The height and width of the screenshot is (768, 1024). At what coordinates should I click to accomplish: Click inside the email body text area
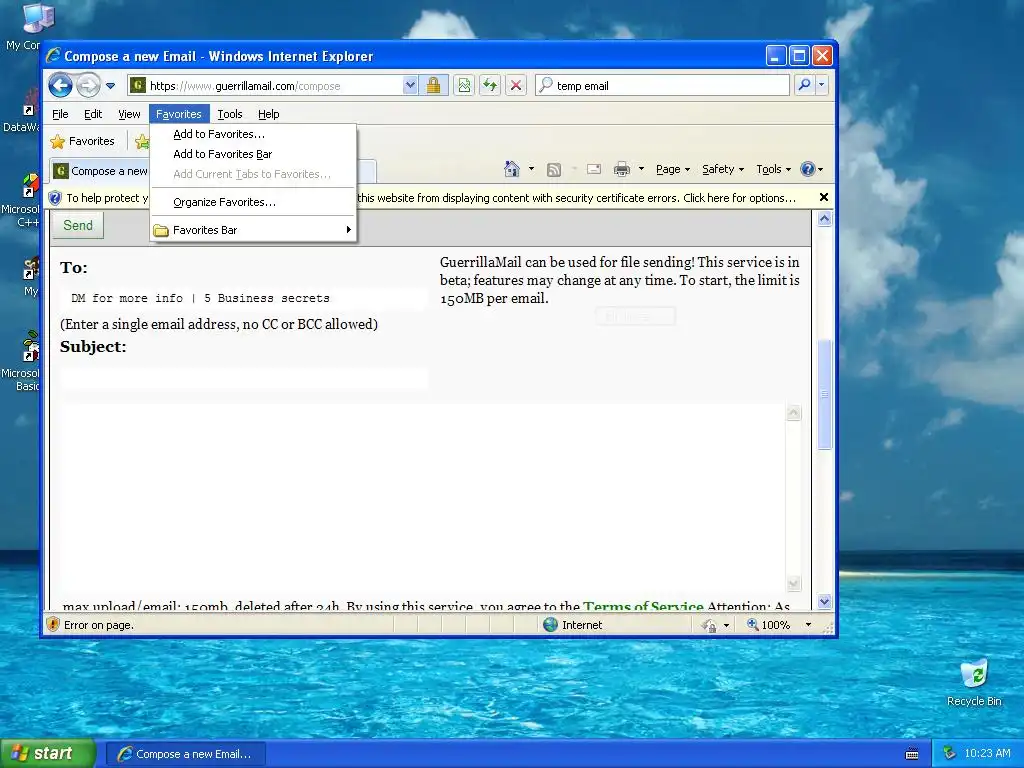click(424, 498)
